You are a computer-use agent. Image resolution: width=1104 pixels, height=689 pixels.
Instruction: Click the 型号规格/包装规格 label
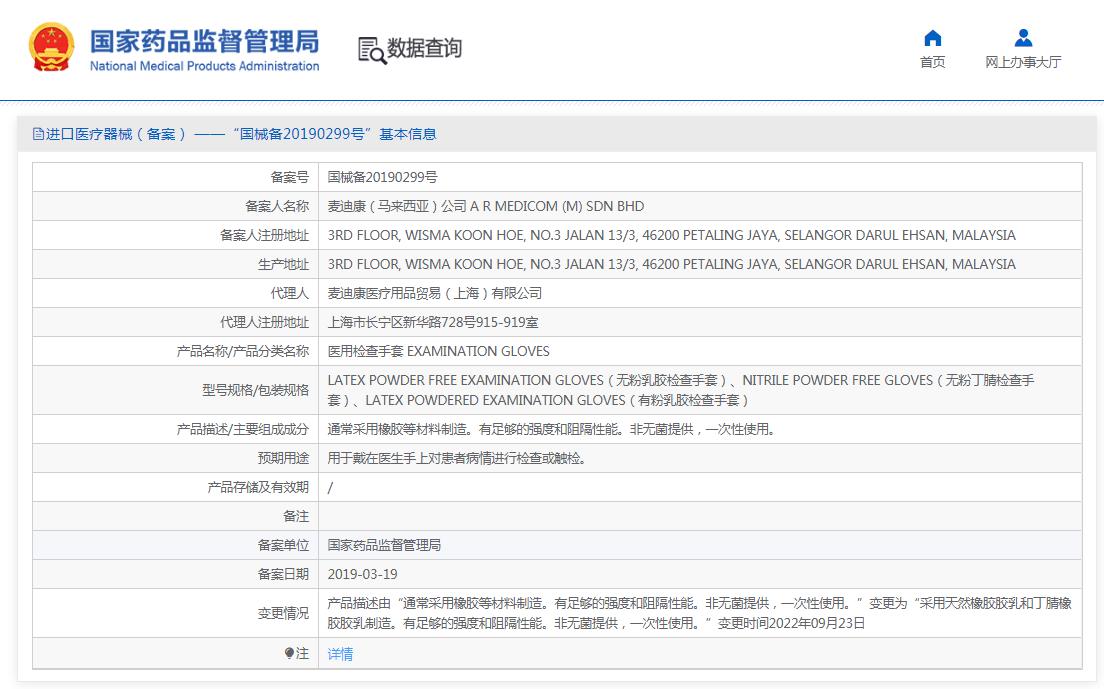coord(256,390)
